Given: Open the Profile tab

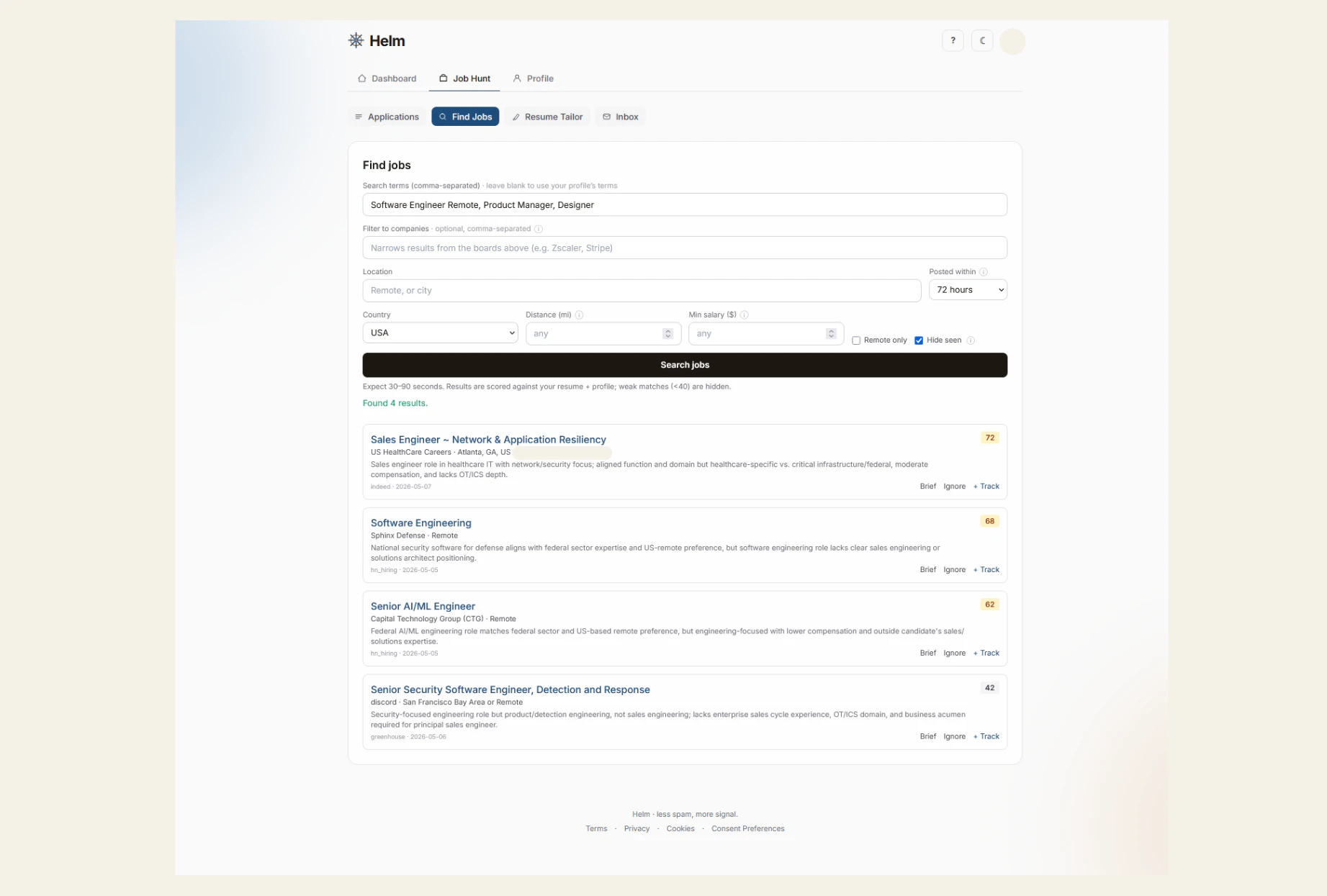Looking at the screenshot, I should (x=534, y=78).
